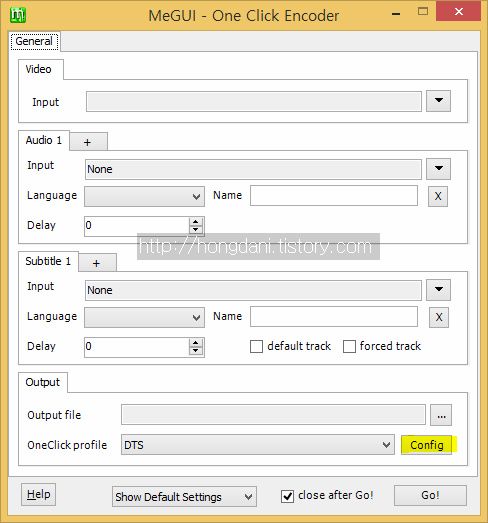The width and height of the screenshot is (488, 523).
Task: Click the Subtitle 1 Name text field
Action: click(334, 317)
